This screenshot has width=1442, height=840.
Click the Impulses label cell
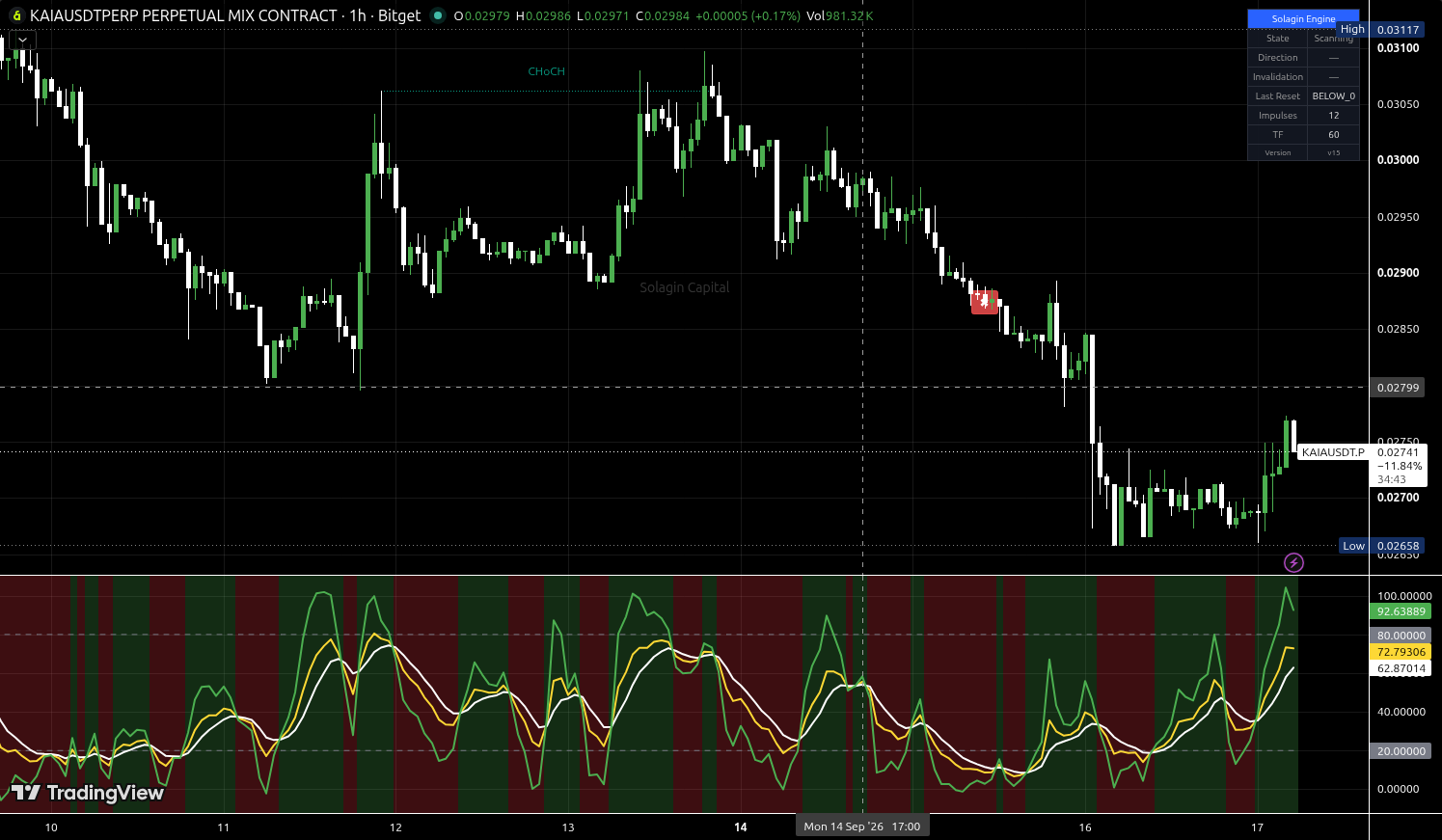coord(1278,116)
